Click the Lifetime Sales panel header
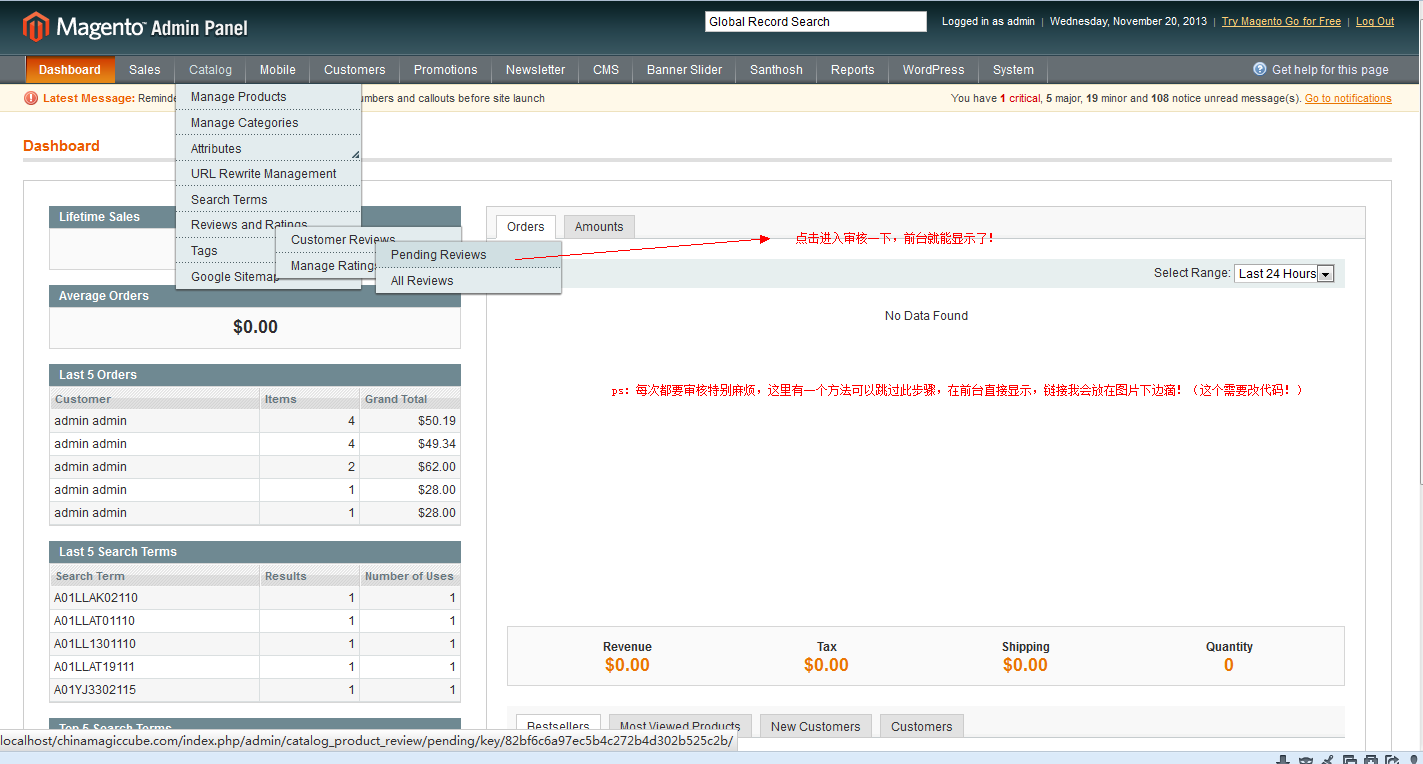Screen dimensions: 1423x764 click(x=255, y=217)
